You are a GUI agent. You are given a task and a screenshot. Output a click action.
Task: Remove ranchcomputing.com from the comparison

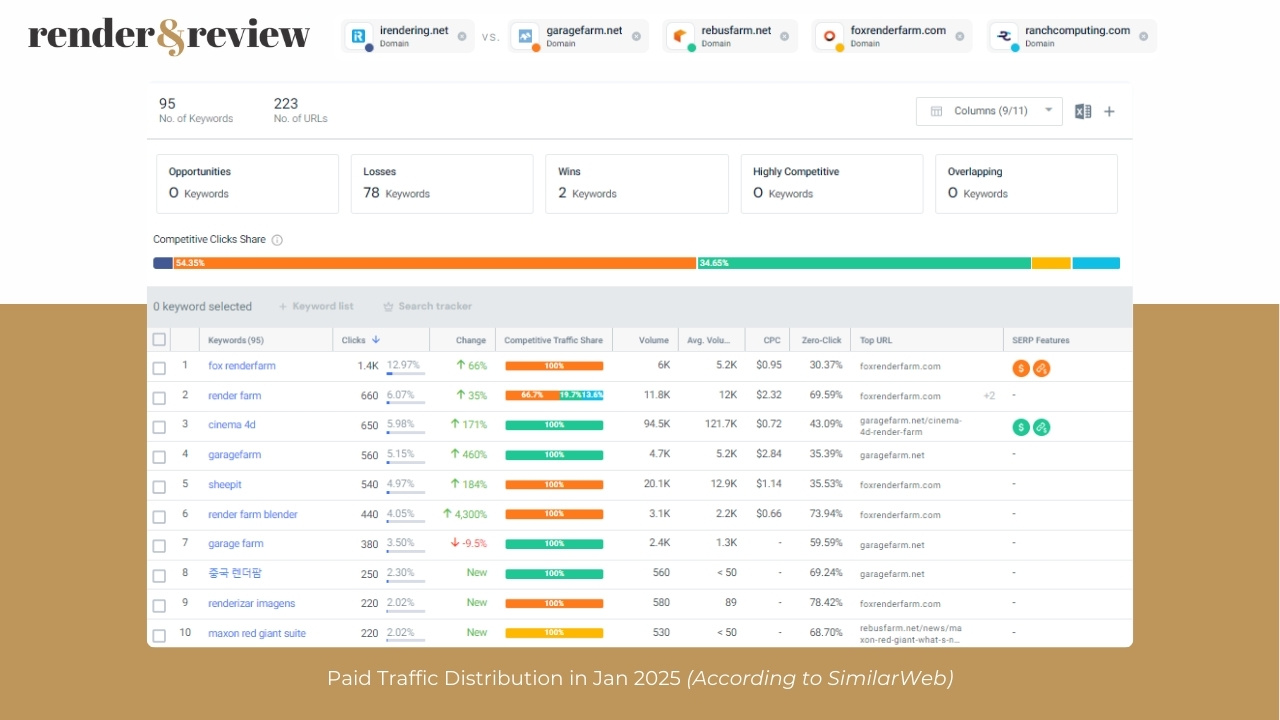pos(1144,36)
